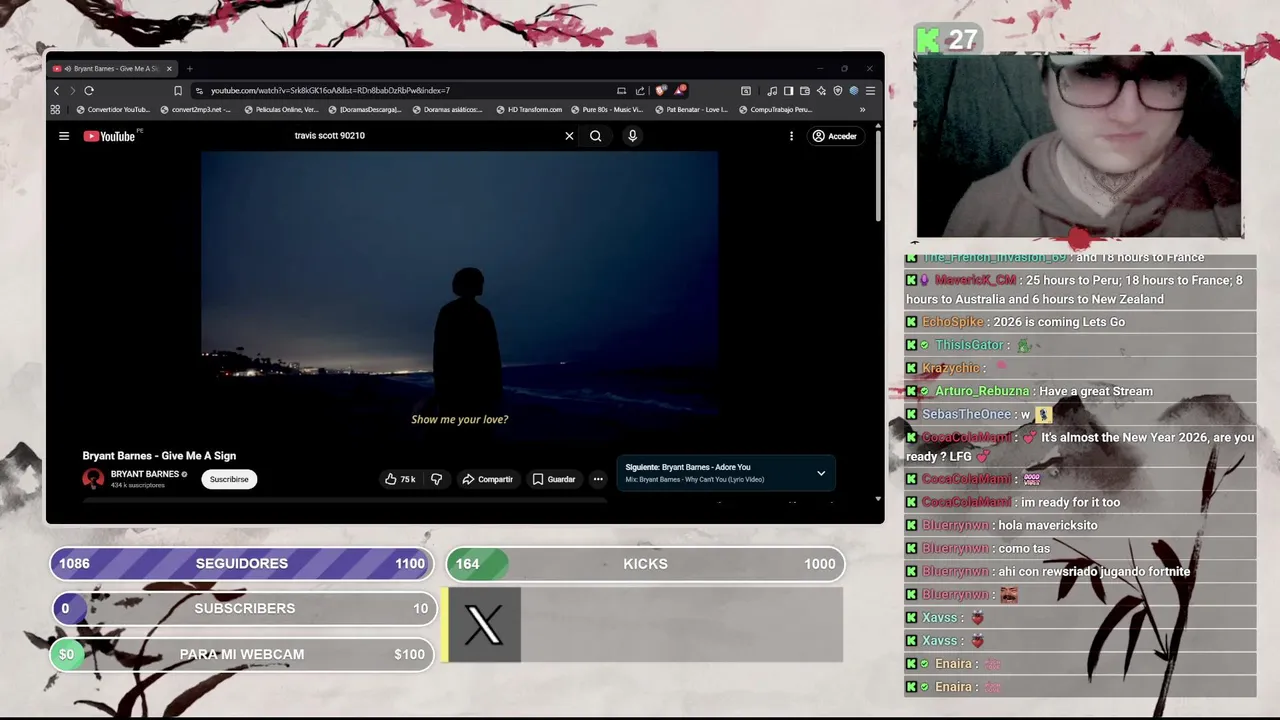Open the Convertidor YouTub... bookmark
The image size is (1280, 720).
point(113,110)
